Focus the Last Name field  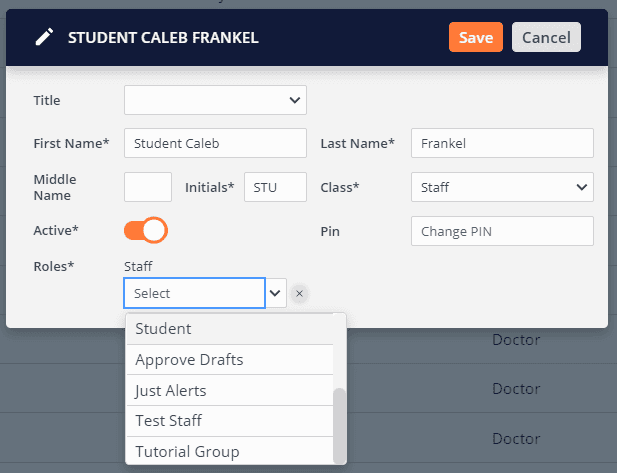tap(502, 143)
